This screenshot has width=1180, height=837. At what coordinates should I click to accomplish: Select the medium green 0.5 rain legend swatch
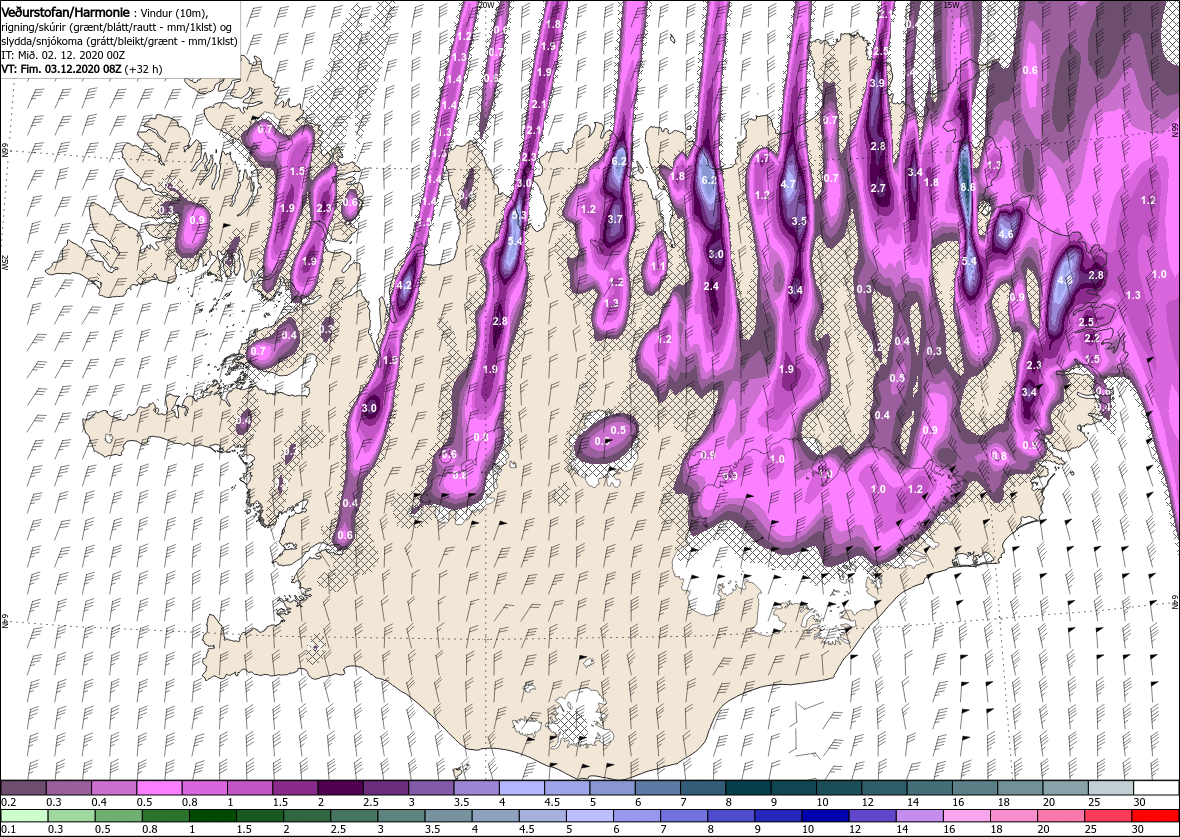click(118, 816)
